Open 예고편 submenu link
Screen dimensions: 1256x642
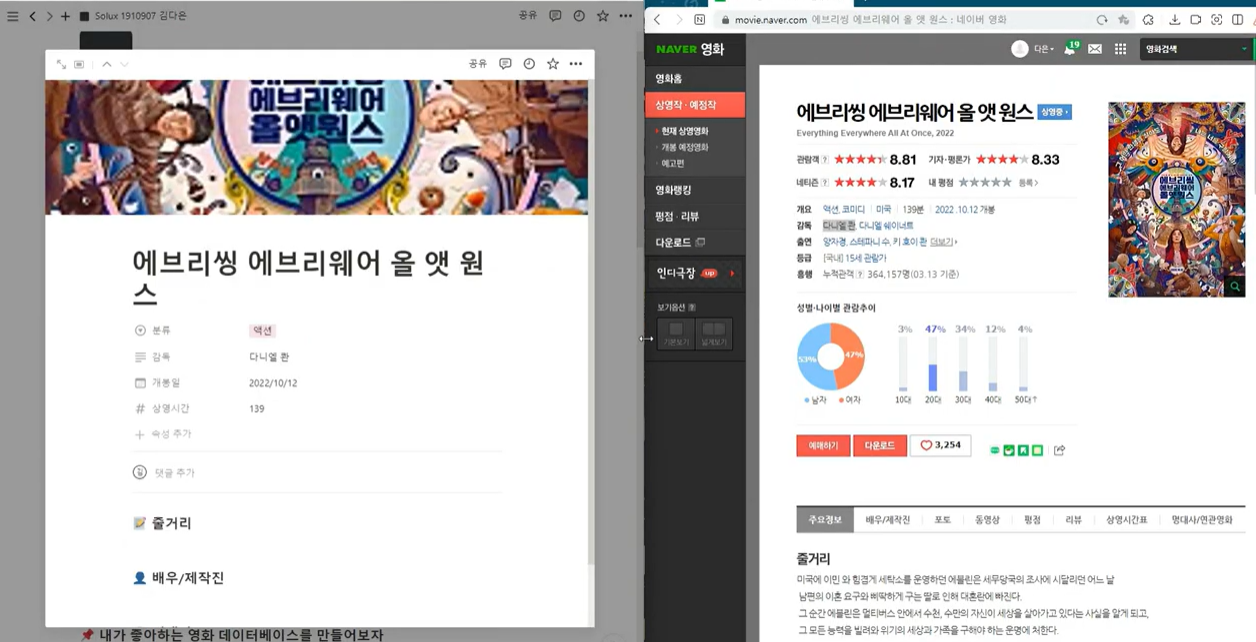click(673, 163)
